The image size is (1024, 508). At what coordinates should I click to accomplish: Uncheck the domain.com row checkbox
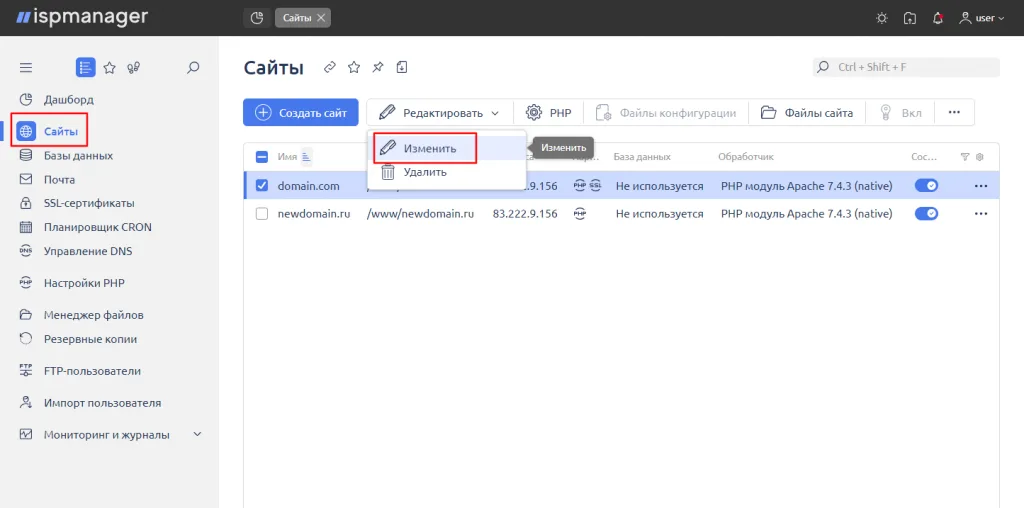(x=262, y=185)
